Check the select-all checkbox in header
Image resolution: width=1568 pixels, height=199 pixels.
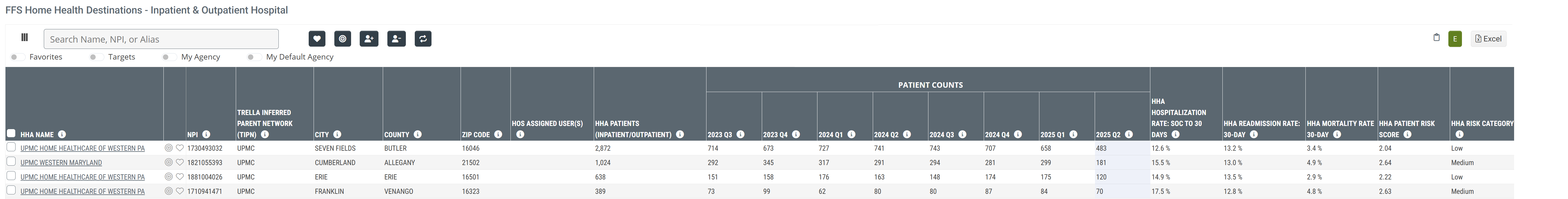point(11,133)
